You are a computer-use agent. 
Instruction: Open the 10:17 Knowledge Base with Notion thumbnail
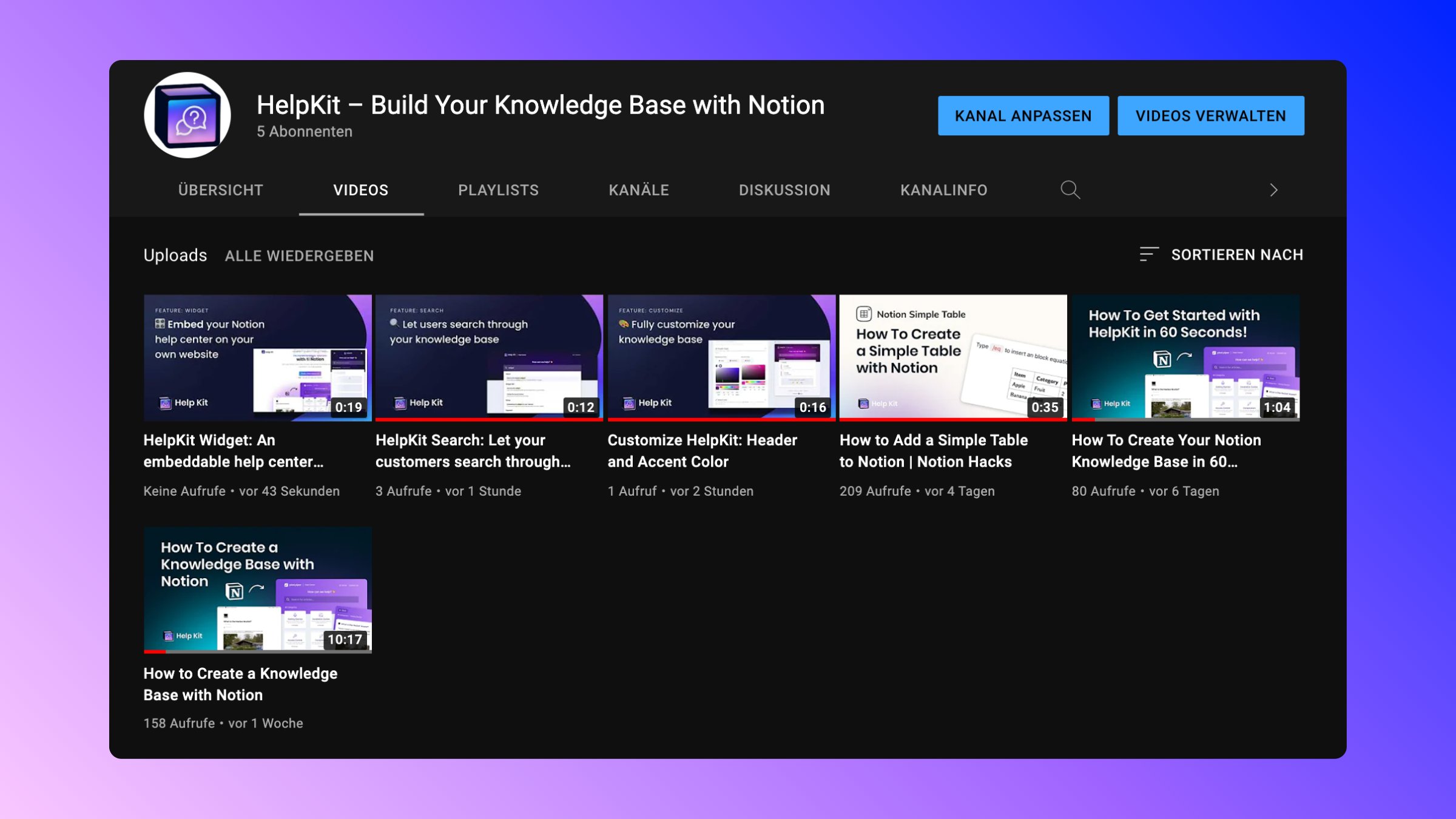coord(258,590)
